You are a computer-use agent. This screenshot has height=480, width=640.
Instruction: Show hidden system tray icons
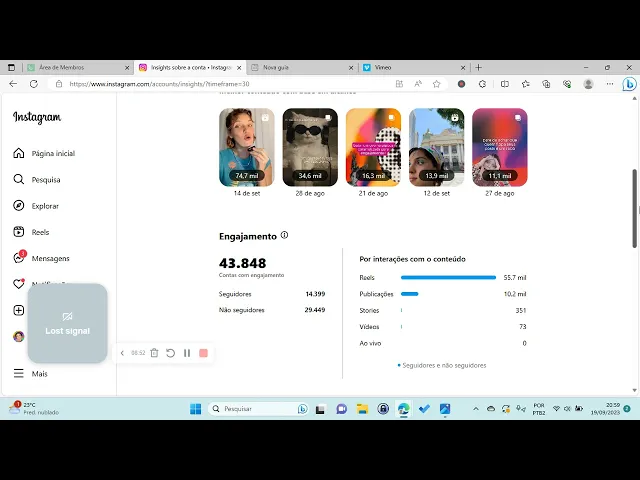tap(476, 409)
